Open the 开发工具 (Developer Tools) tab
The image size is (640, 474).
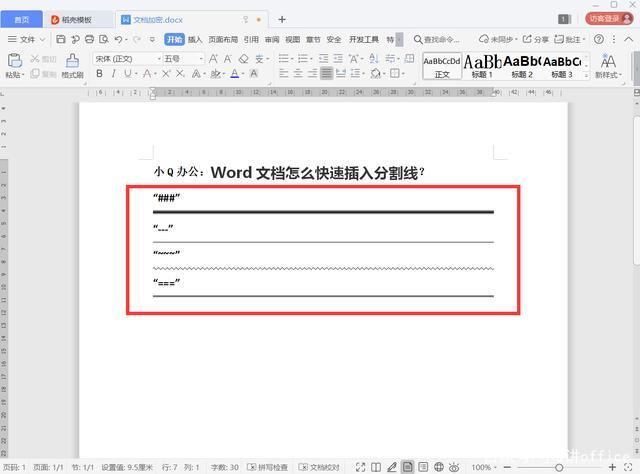point(364,39)
